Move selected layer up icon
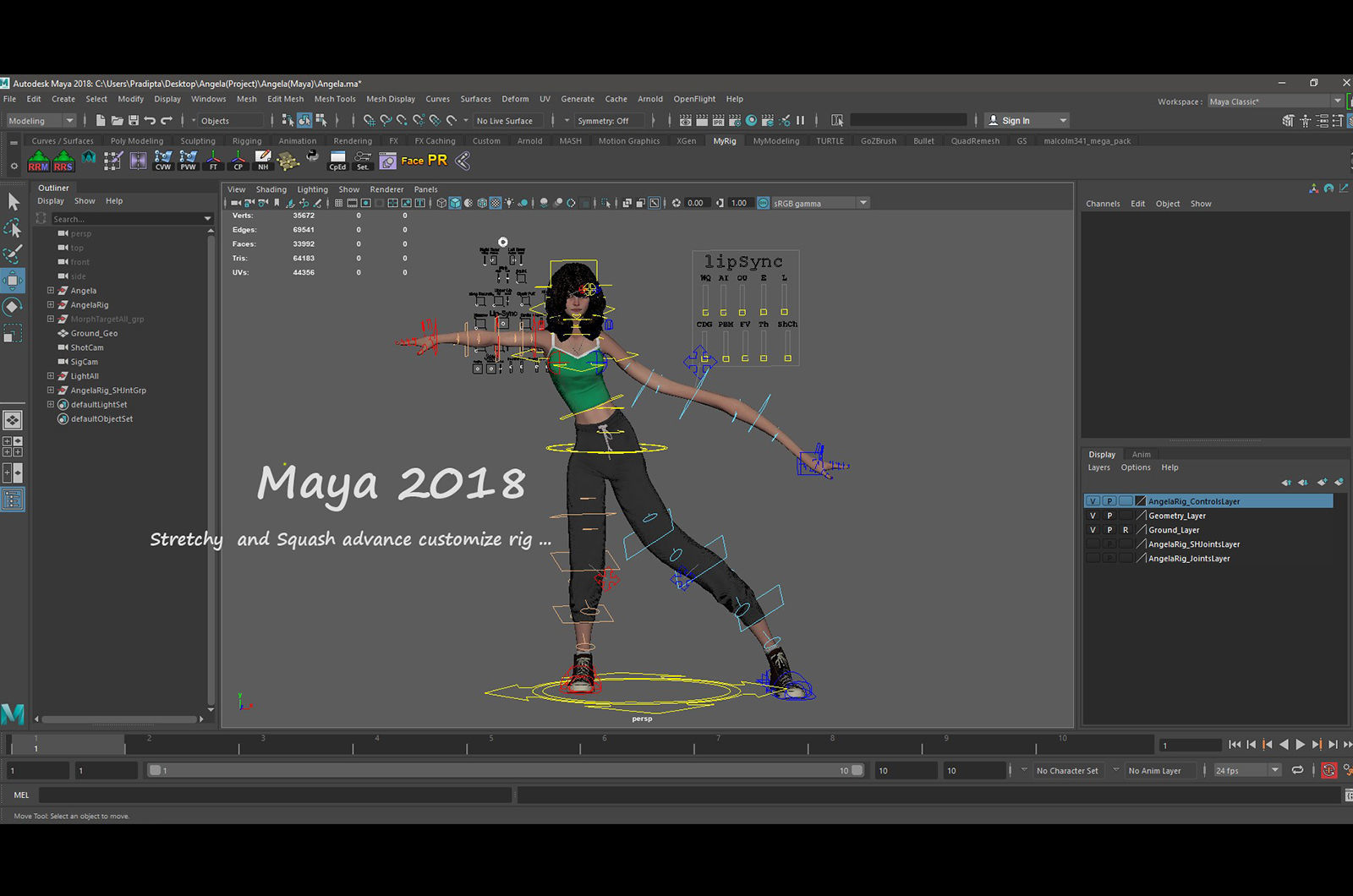 [x=1286, y=482]
